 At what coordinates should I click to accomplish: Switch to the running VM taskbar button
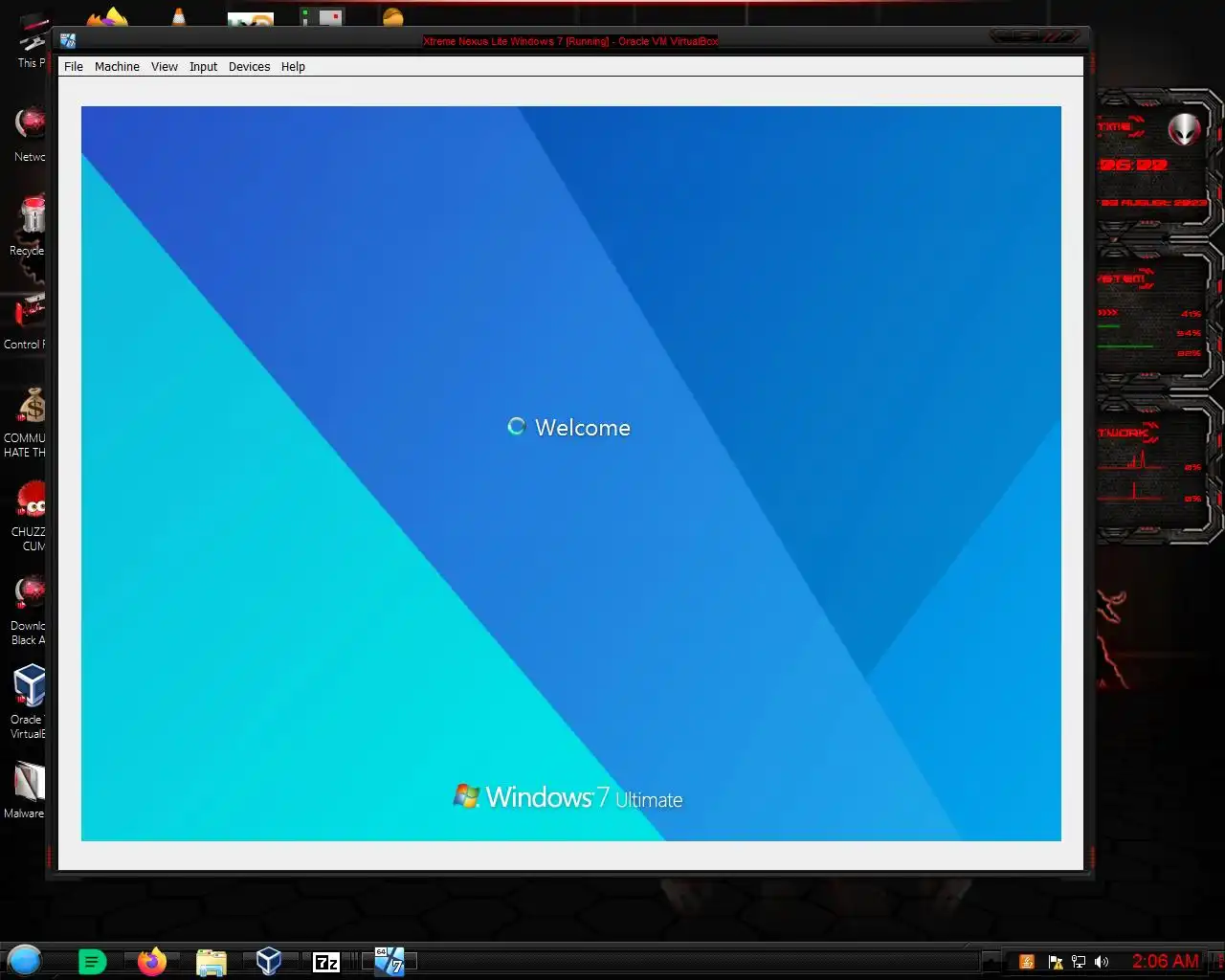(x=390, y=961)
